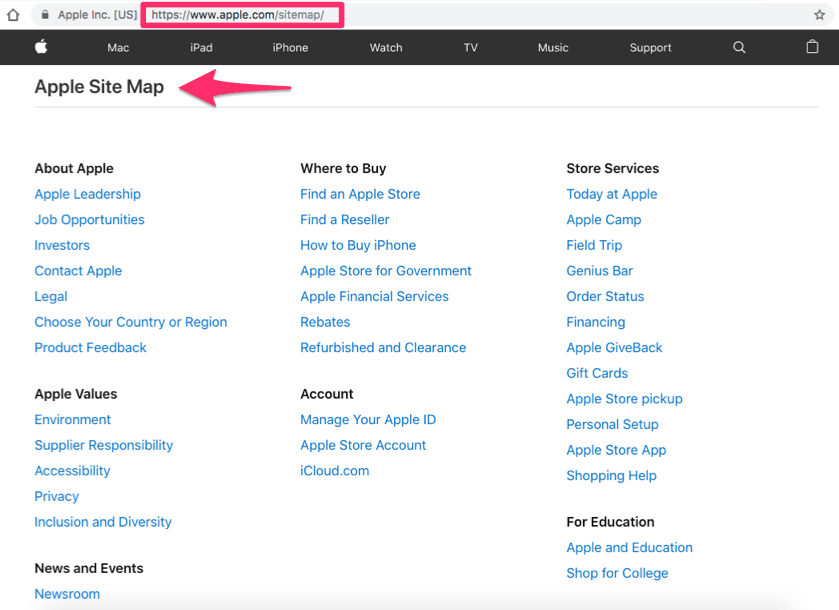Go to the Newsroom link
Viewport: 839px width, 610px height.
point(67,594)
